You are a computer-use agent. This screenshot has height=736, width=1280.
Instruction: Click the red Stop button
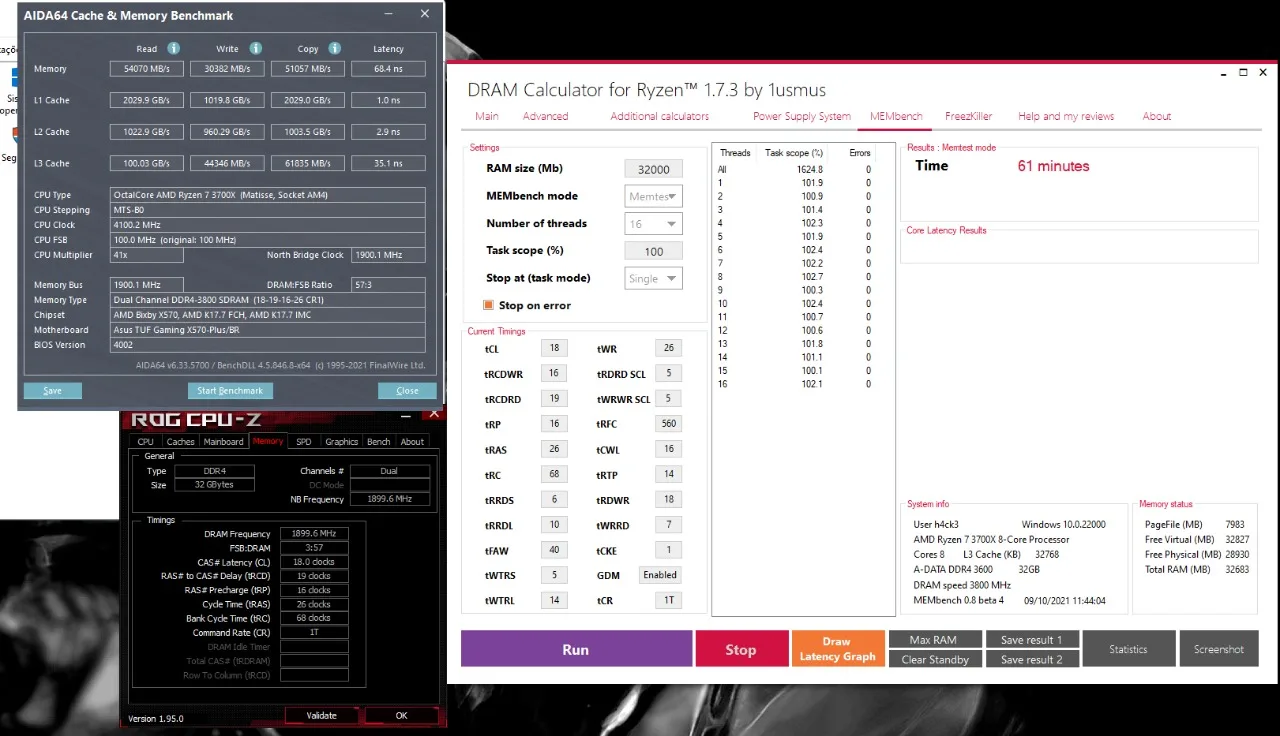pos(740,649)
